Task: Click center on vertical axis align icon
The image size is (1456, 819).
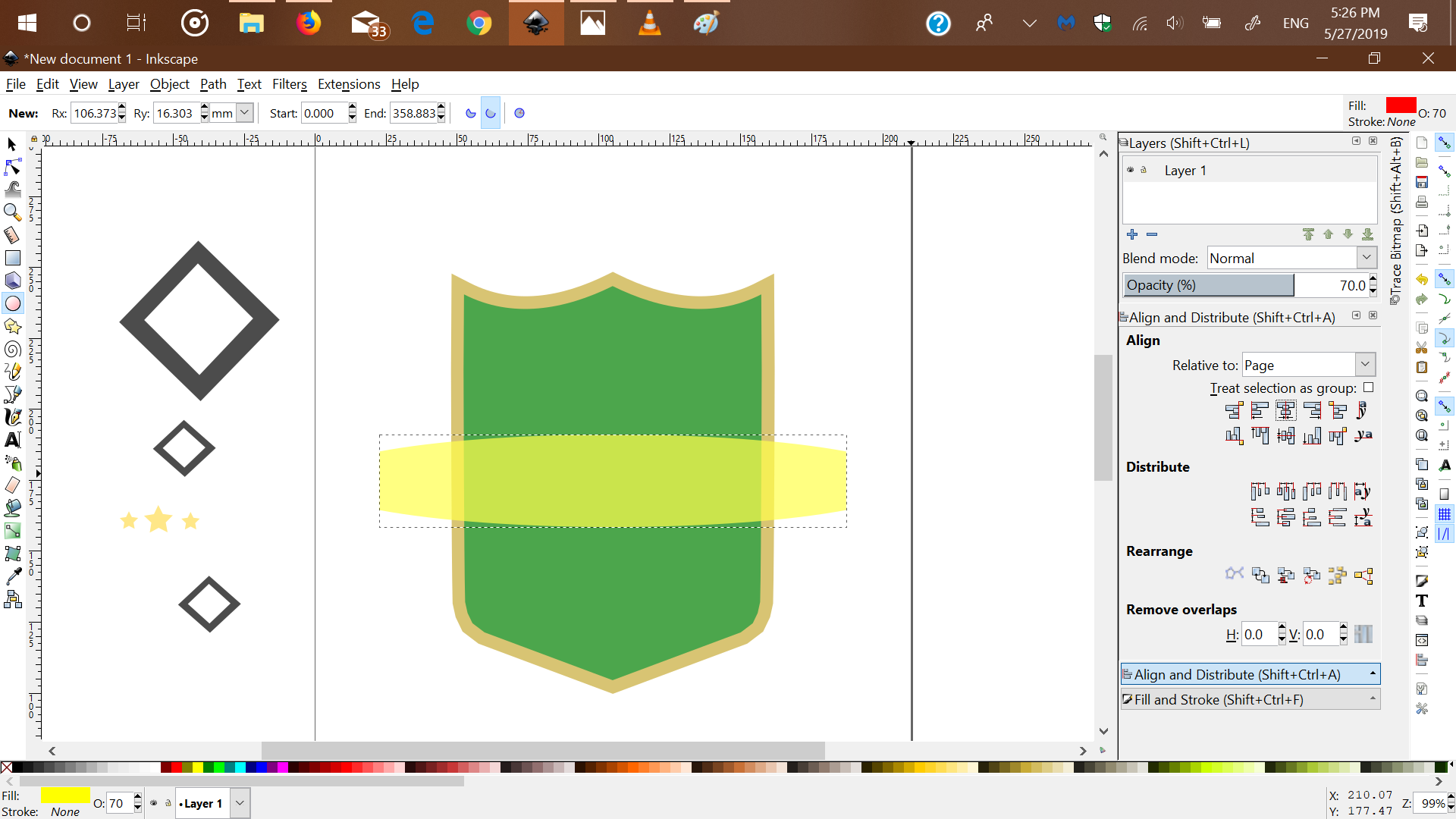Action: (x=1285, y=411)
